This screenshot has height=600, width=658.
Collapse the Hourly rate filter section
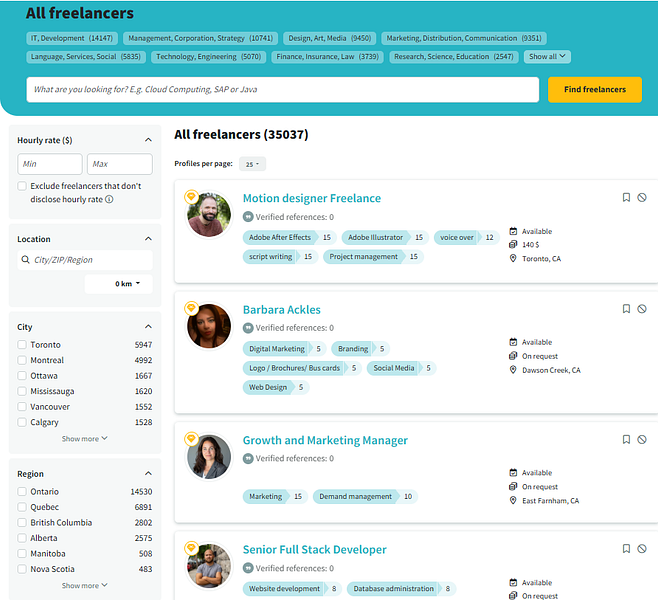148,140
